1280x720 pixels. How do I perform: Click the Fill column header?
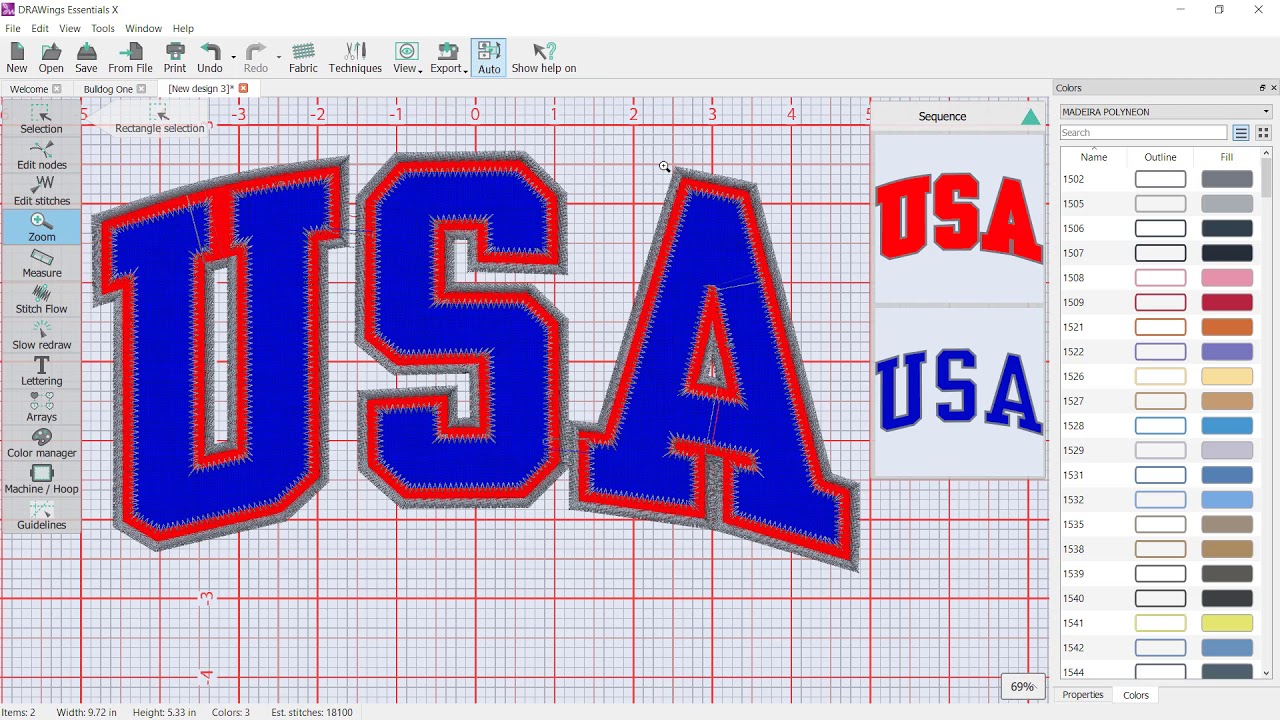click(x=1226, y=157)
